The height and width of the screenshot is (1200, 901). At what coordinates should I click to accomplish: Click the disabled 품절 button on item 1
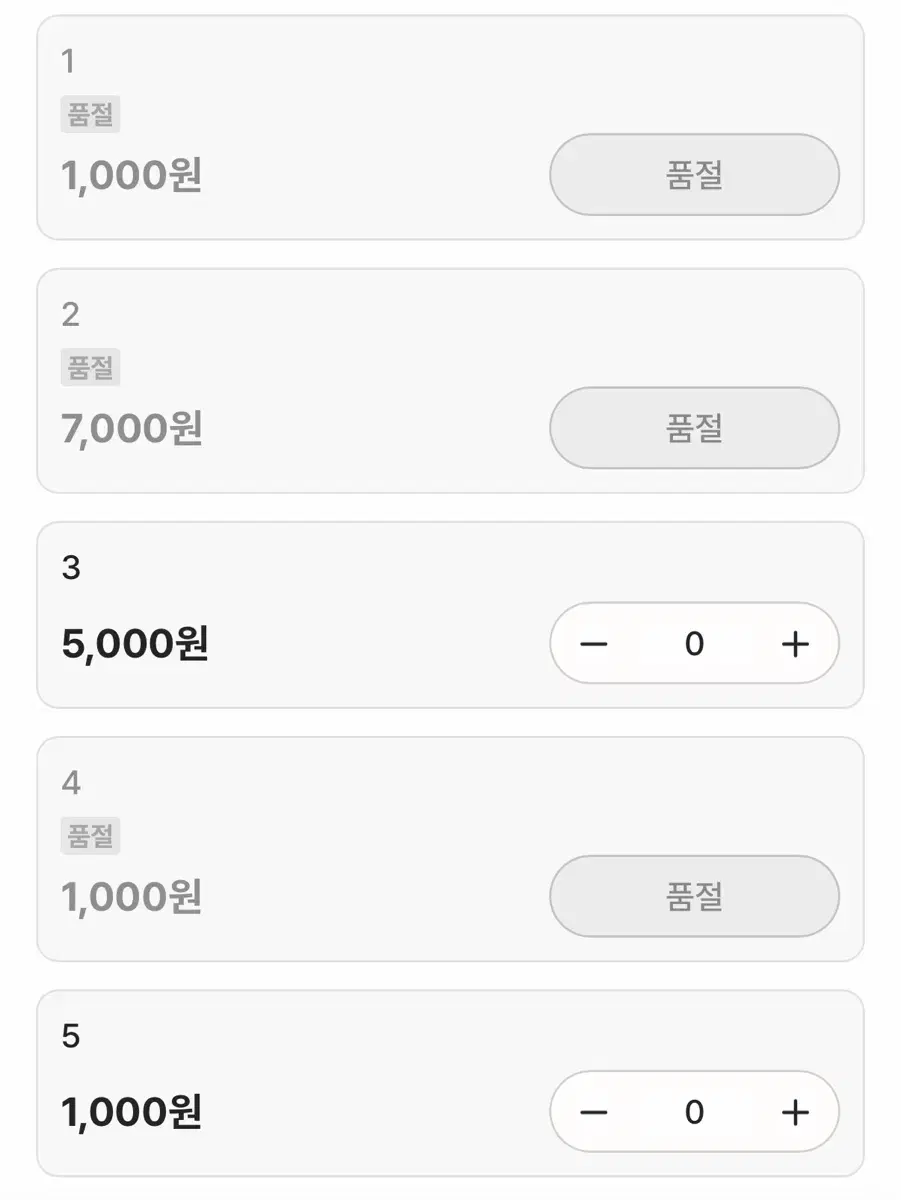pyautogui.click(x=694, y=175)
